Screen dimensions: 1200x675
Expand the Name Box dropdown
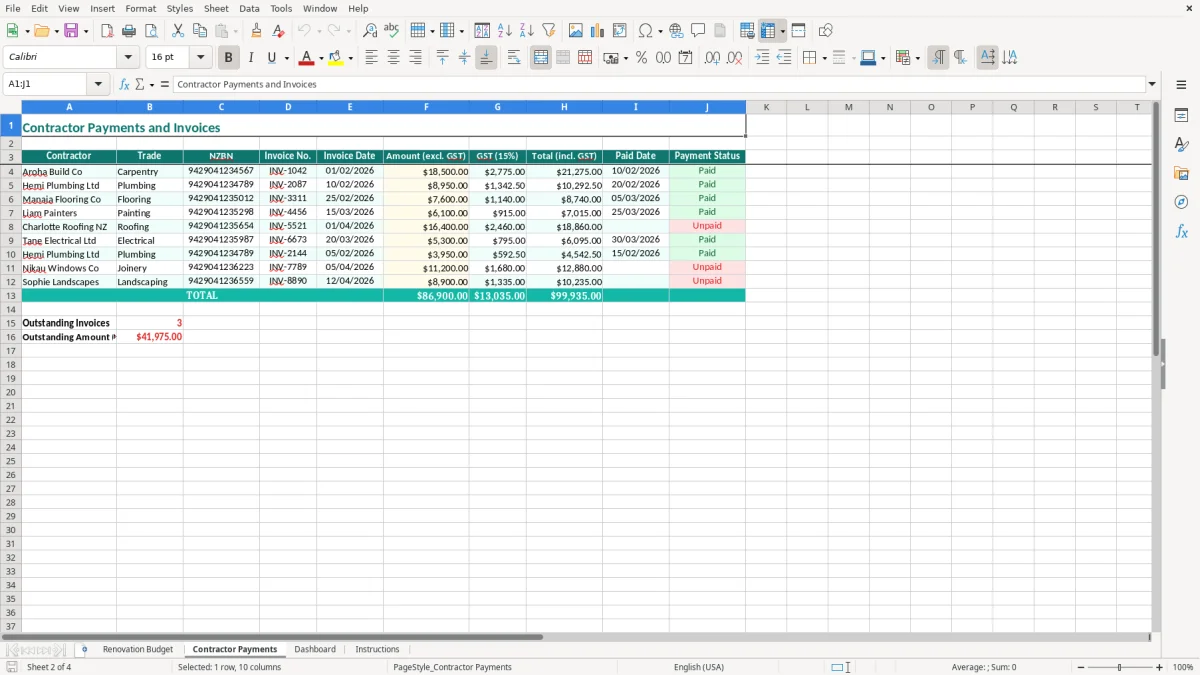pos(98,84)
